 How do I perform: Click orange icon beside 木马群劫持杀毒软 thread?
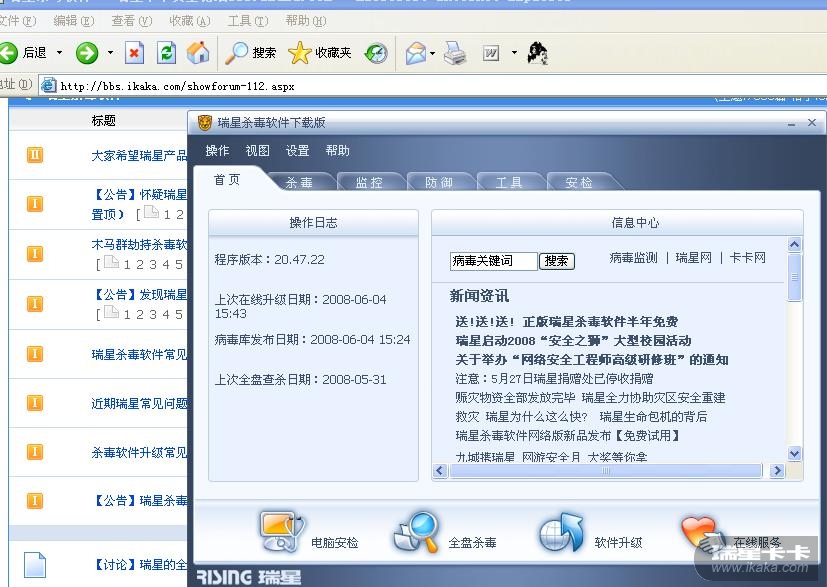pos(35,254)
